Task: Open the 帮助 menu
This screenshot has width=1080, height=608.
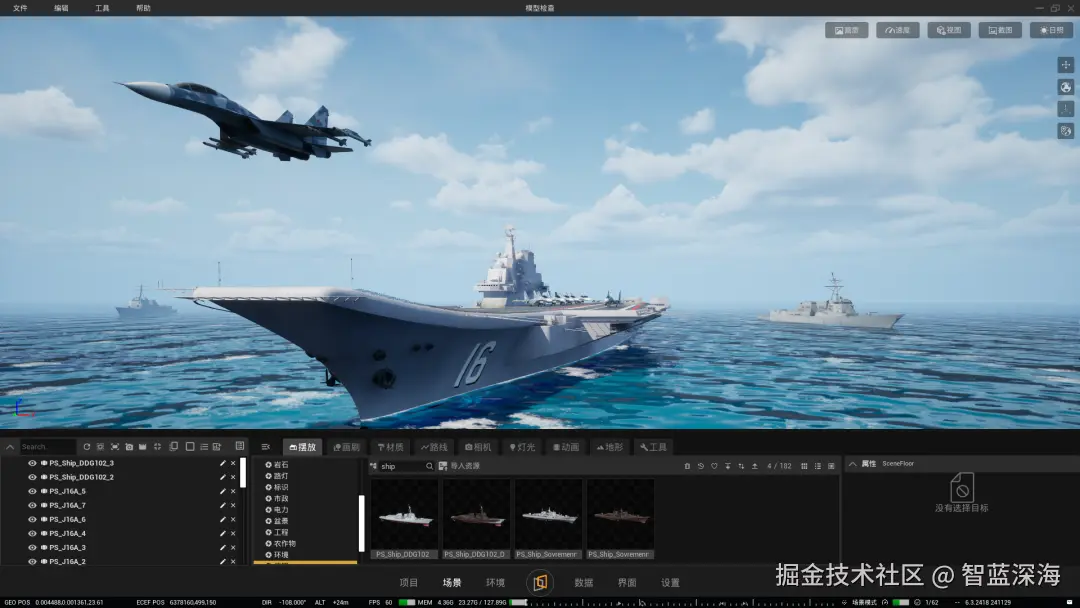Action: click(x=143, y=8)
